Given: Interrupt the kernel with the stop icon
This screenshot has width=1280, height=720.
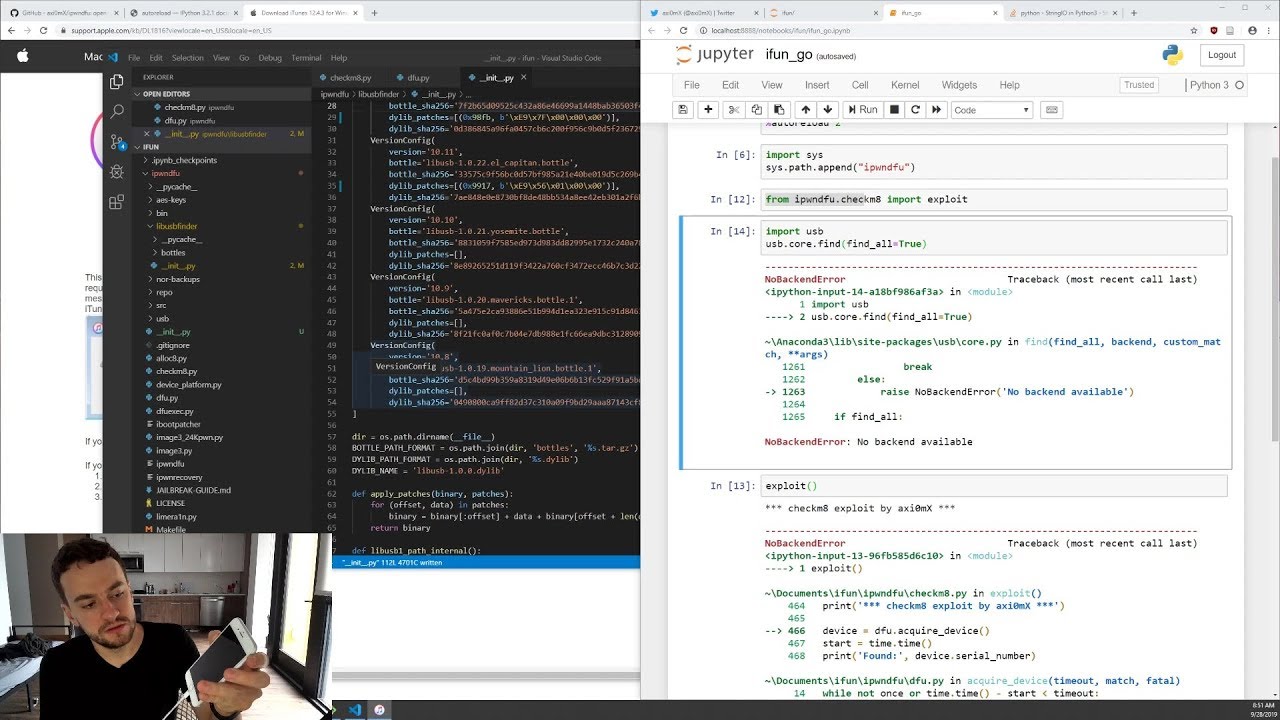Looking at the screenshot, I should [894, 110].
